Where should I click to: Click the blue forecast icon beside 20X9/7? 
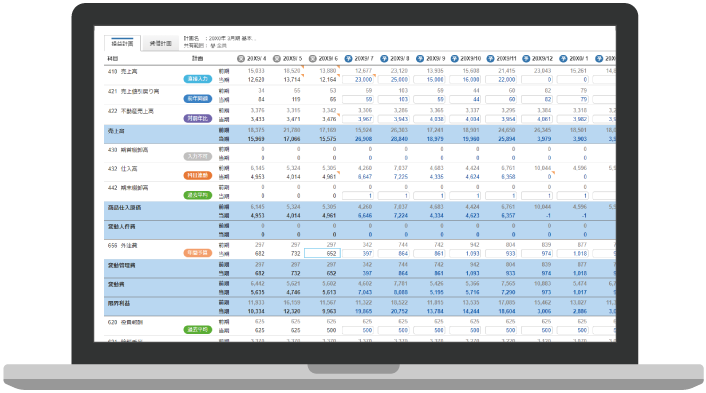[348, 59]
